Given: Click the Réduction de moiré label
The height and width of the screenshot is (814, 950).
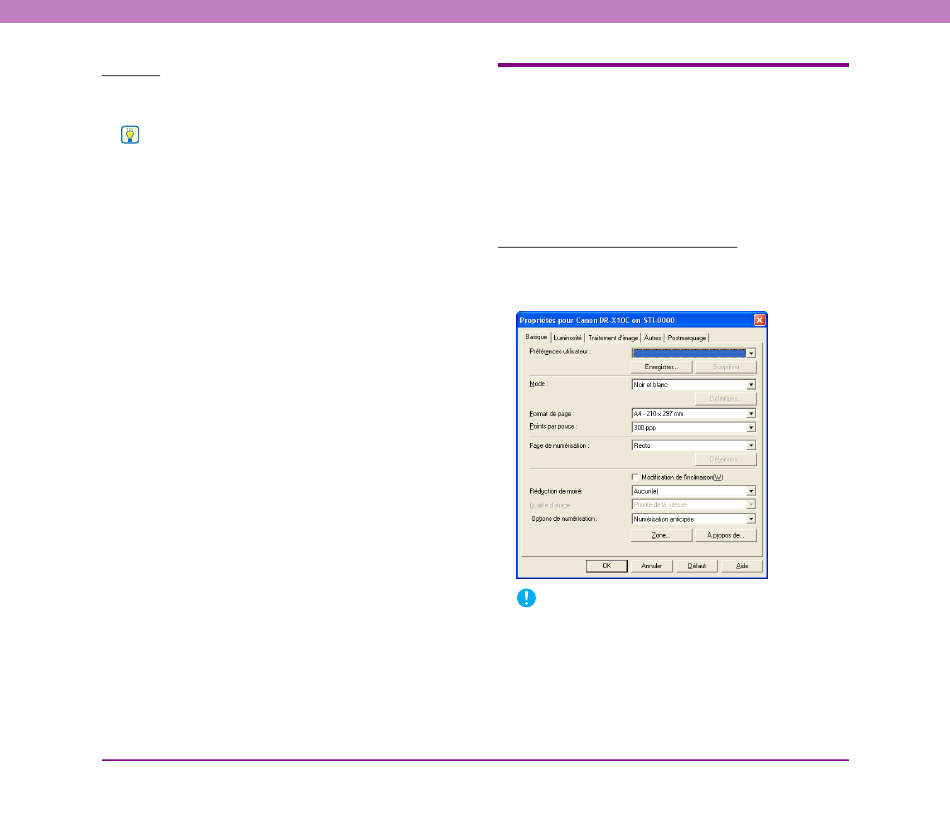Looking at the screenshot, I should 556,492.
